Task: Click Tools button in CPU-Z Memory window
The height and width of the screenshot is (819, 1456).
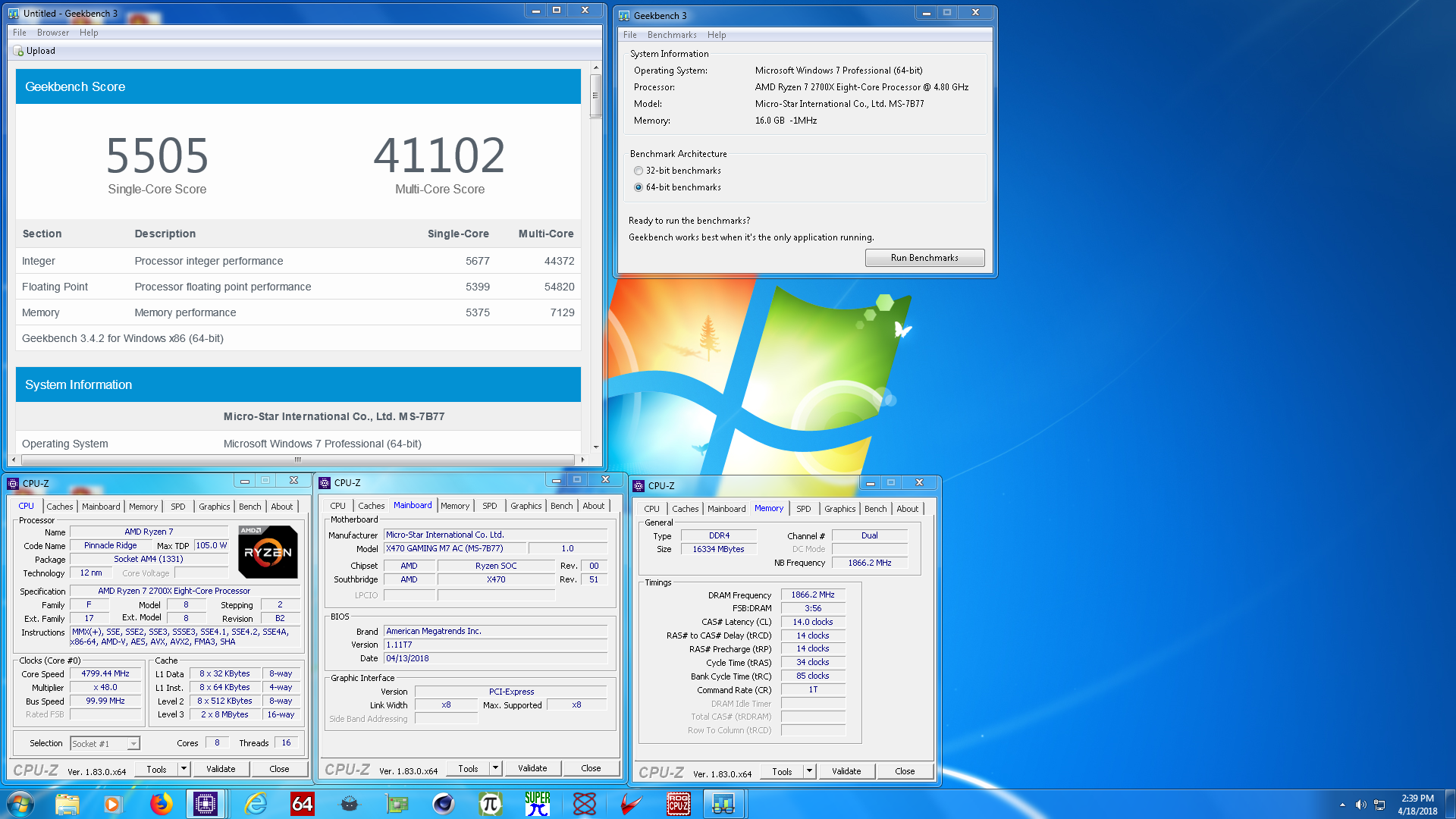Action: pos(782,771)
